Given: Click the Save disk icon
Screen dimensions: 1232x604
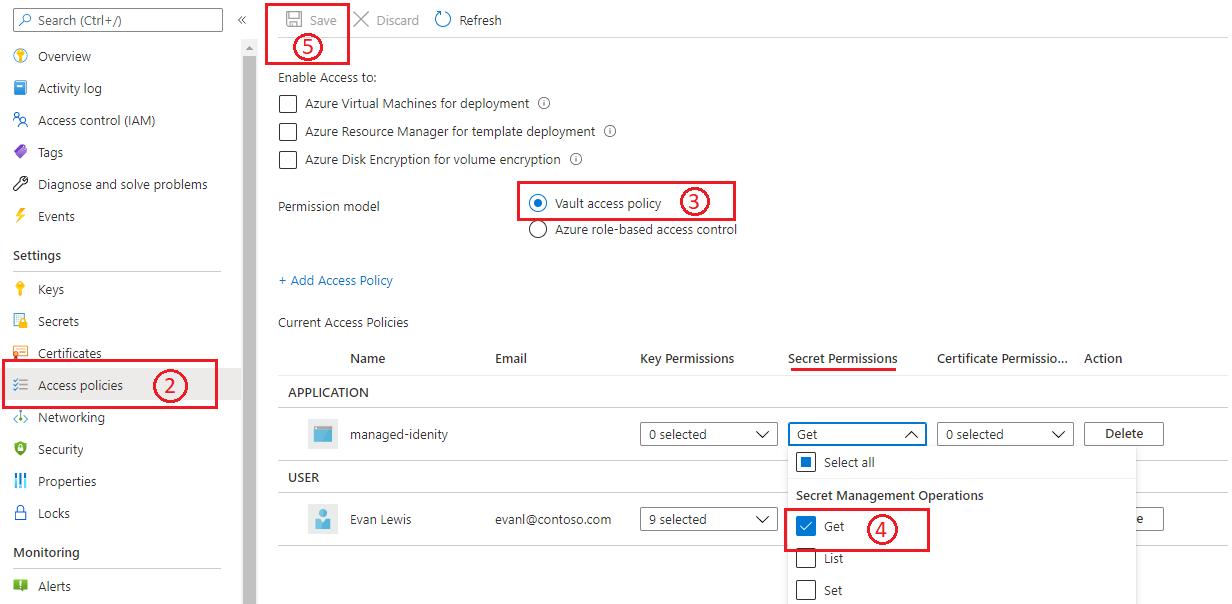Looking at the screenshot, I should (x=294, y=20).
